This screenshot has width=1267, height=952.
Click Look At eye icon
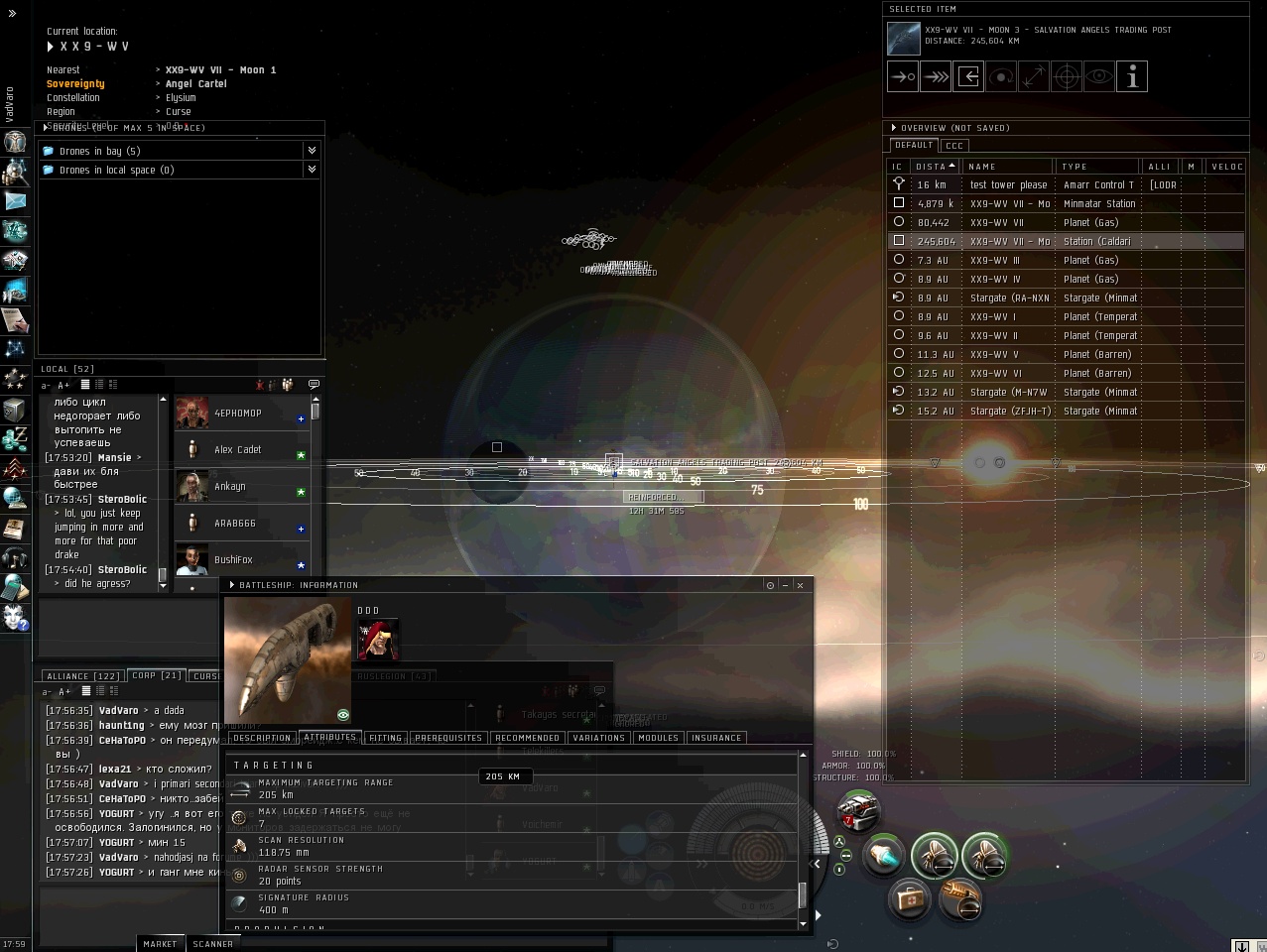1099,76
